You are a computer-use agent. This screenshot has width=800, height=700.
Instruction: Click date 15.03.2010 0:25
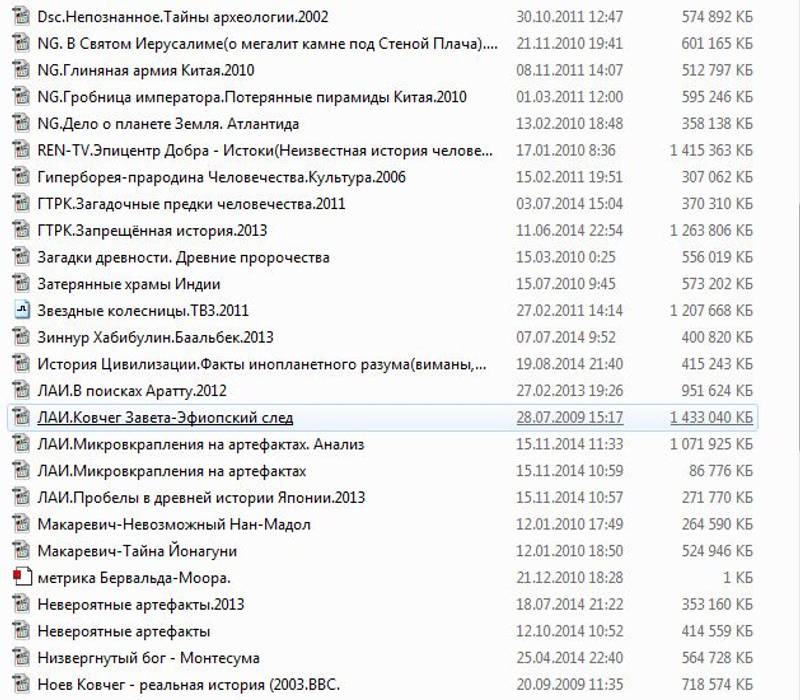tap(566, 257)
